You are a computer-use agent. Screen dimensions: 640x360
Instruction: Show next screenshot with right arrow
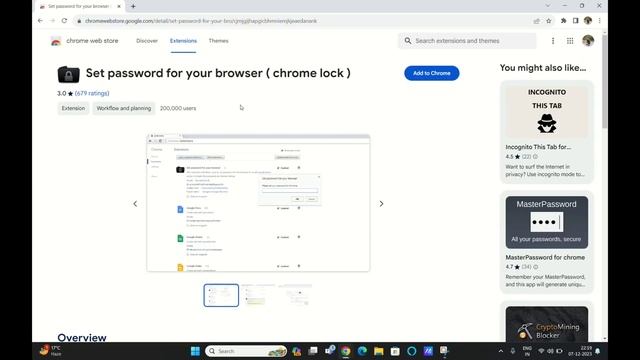point(381,204)
